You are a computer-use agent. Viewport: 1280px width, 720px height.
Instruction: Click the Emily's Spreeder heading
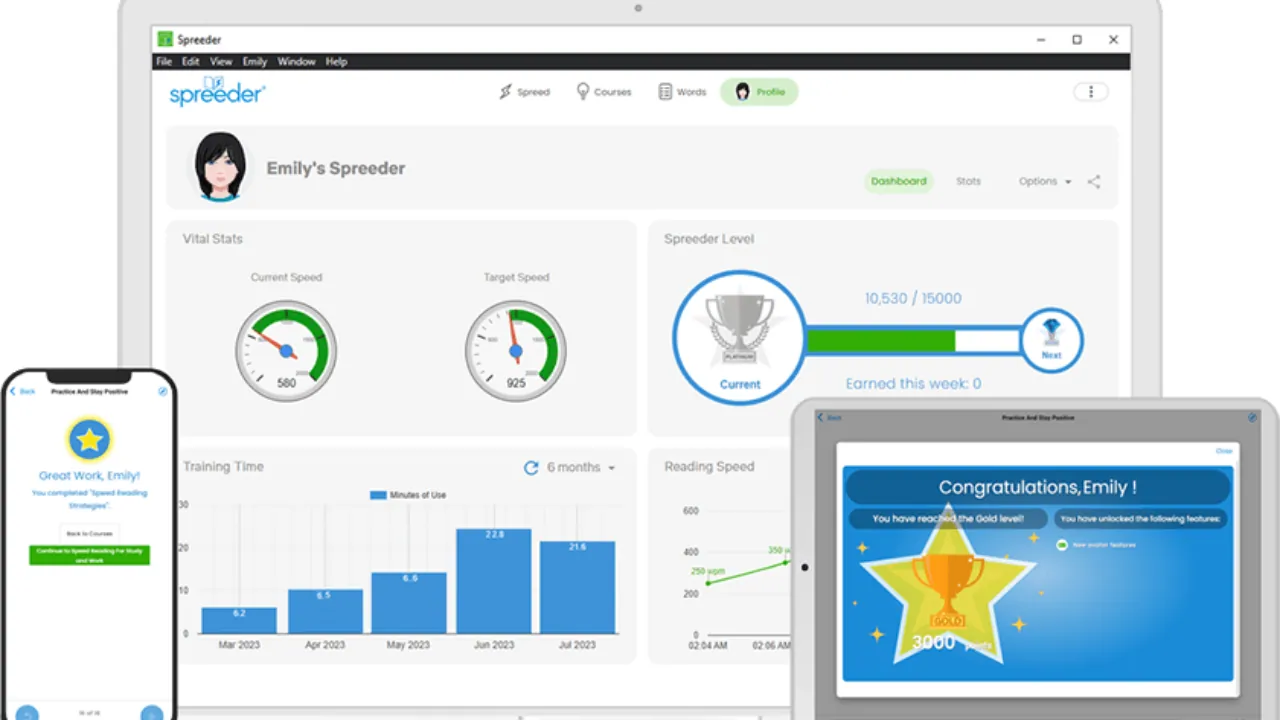336,168
